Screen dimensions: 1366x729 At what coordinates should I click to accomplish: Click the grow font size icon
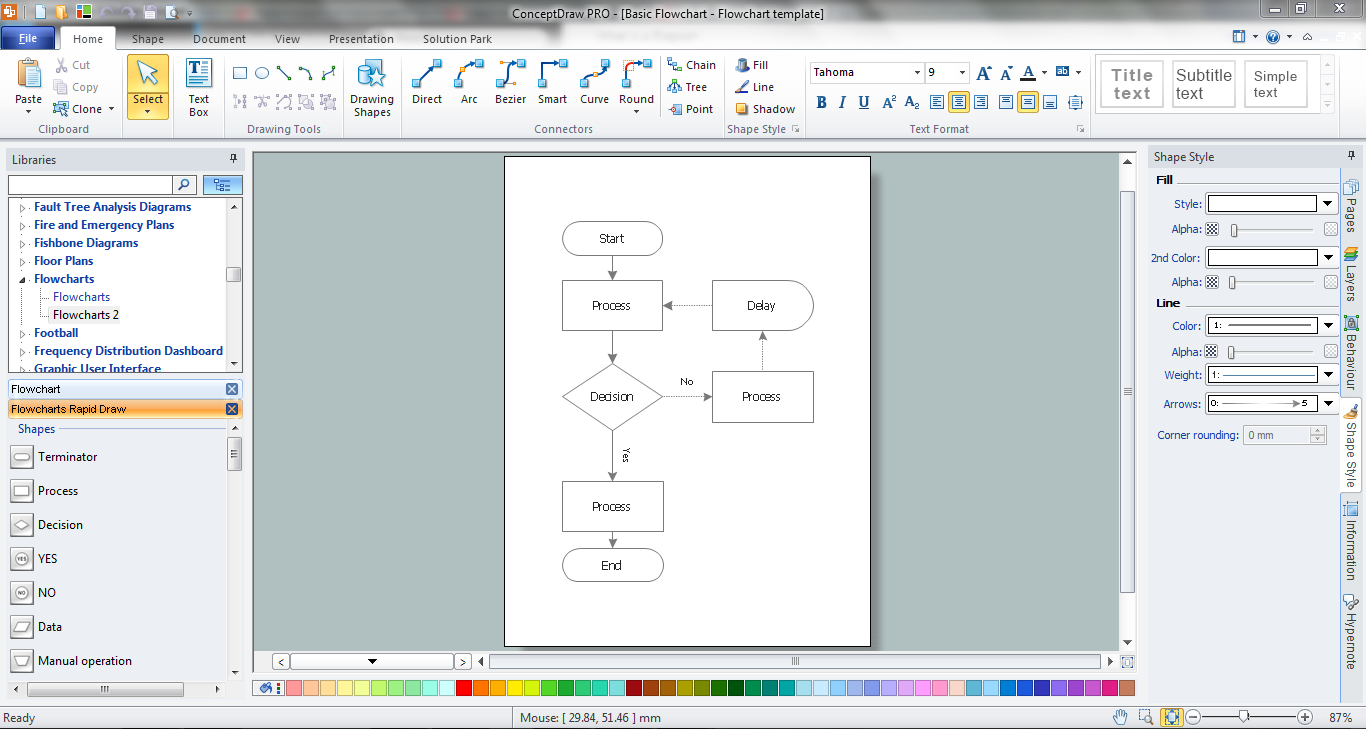(x=984, y=73)
